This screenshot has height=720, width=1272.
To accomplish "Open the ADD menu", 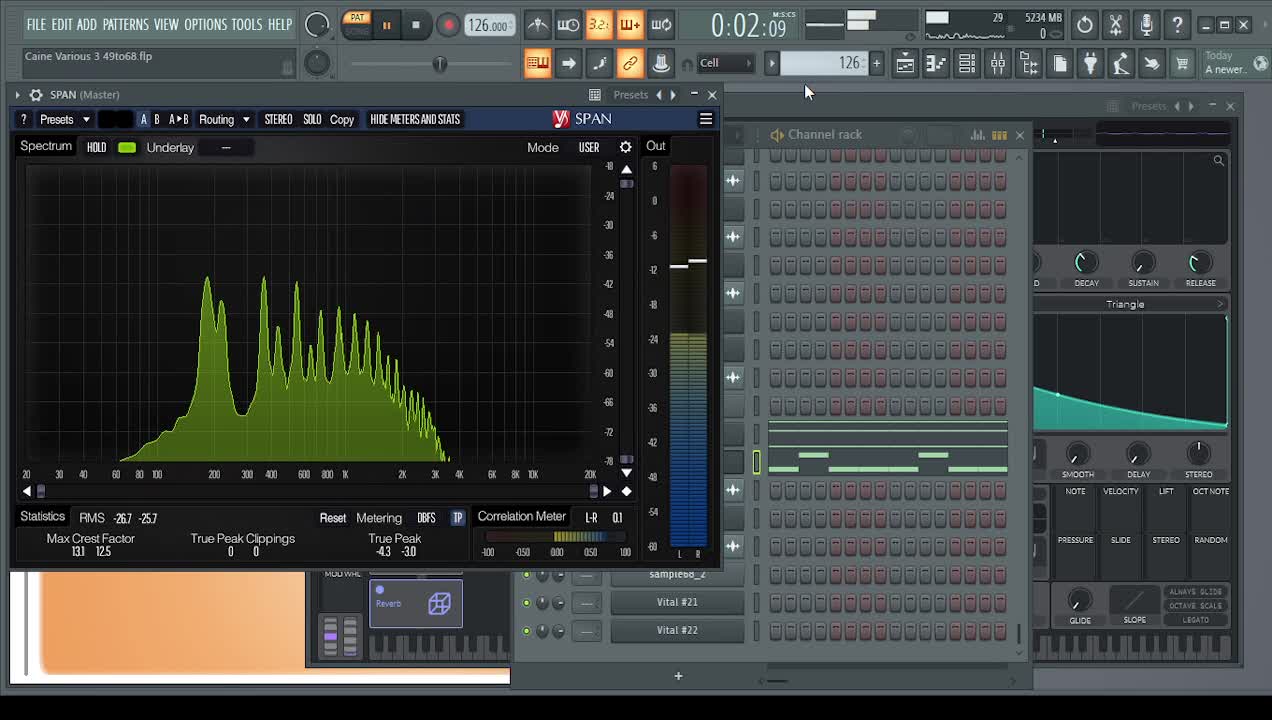I will pos(87,24).
